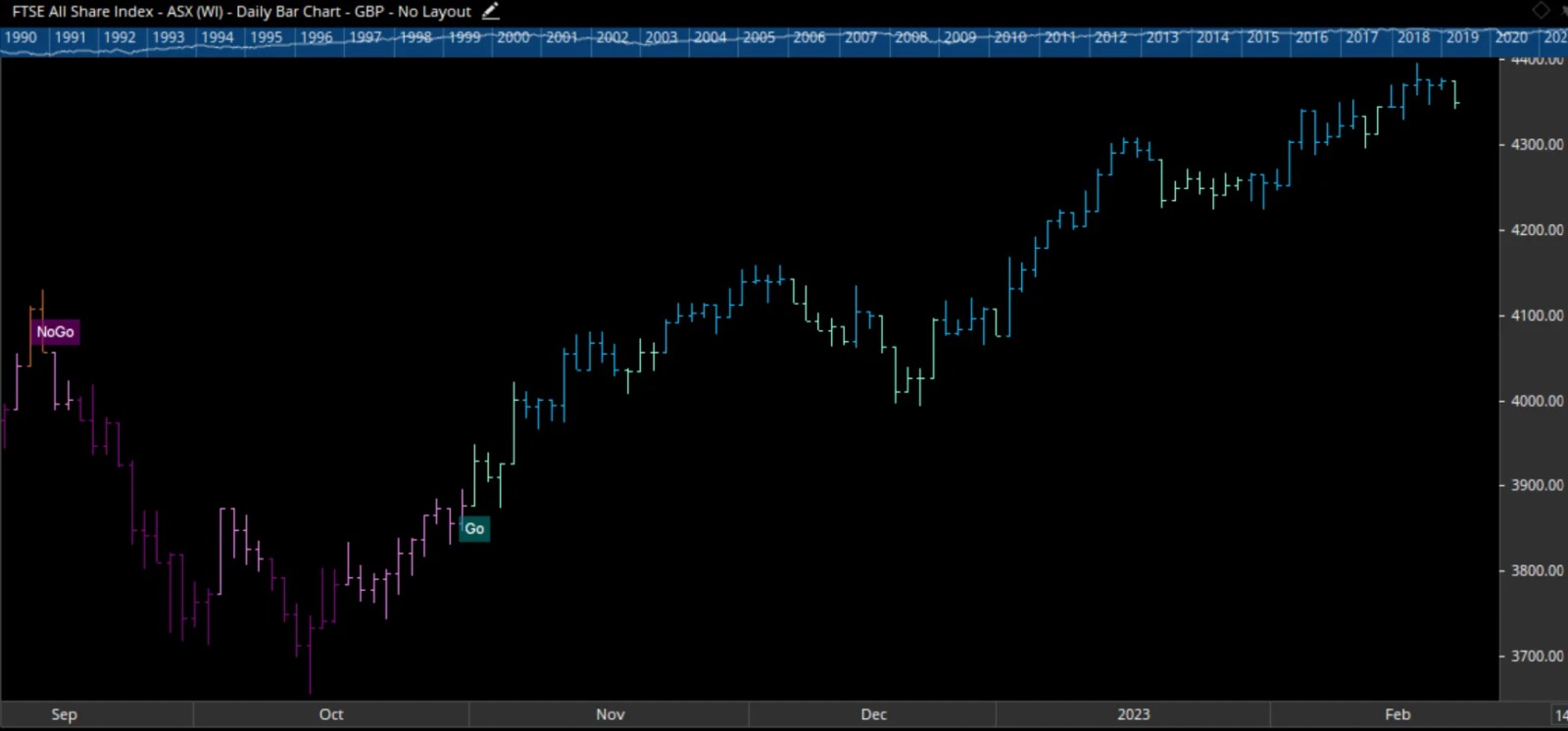Jump to 1999 in the year navigator
This screenshot has width=1568, height=731.
click(x=465, y=37)
